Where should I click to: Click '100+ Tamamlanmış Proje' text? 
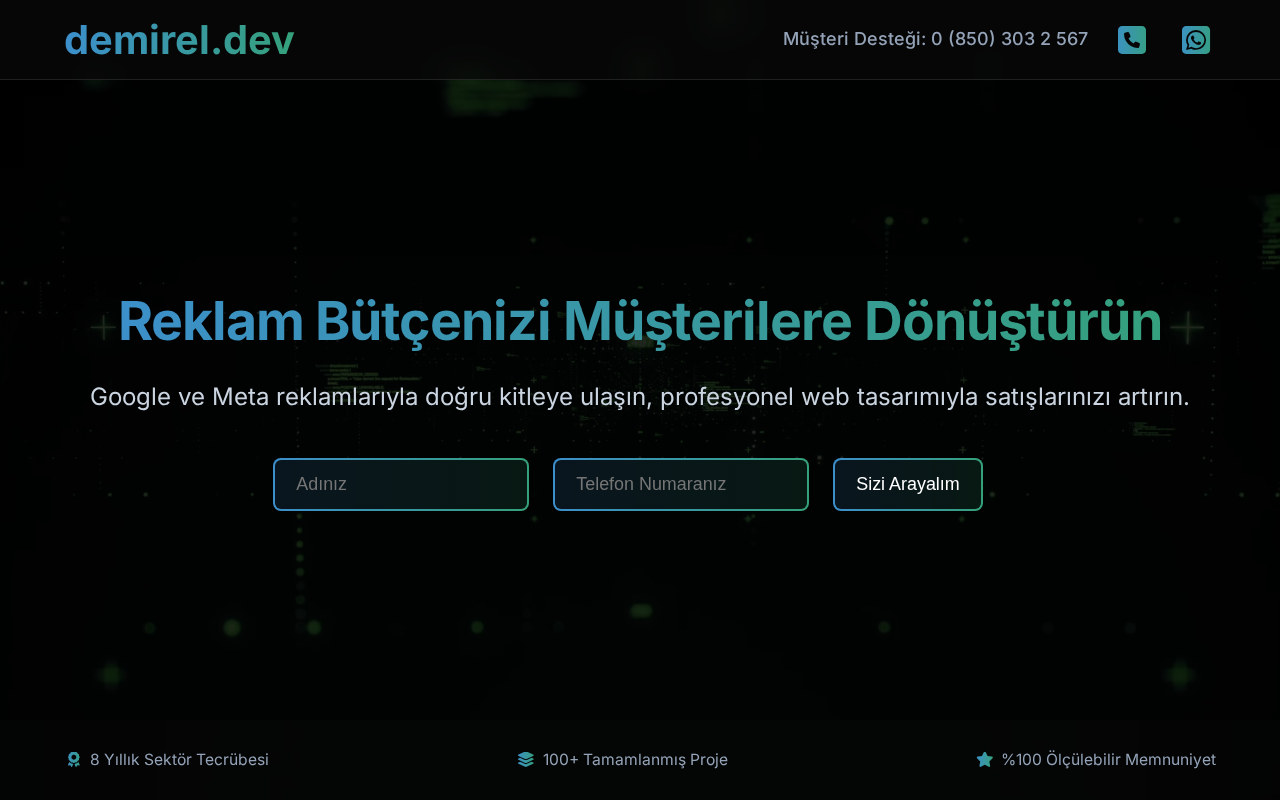click(635, 760)
